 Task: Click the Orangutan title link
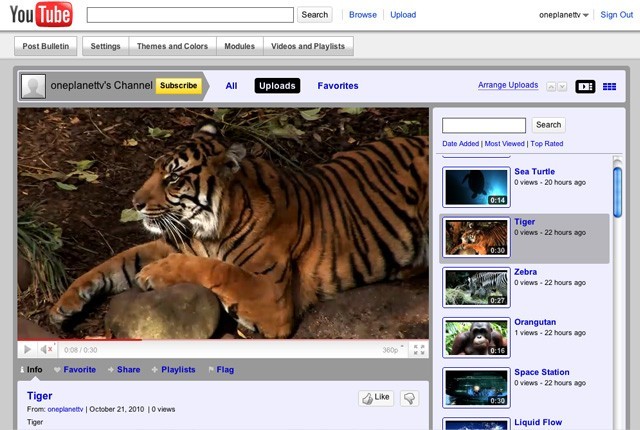tap(535, 322)
